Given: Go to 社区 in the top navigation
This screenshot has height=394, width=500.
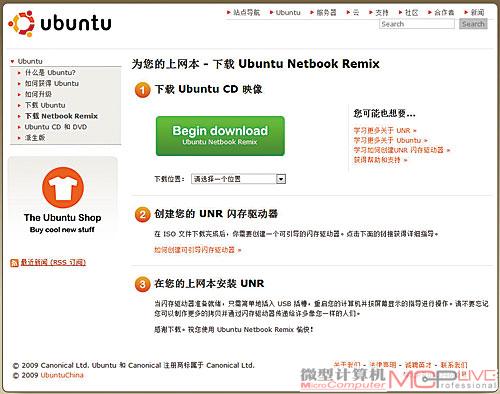Looking at the screenshot, I should (x=411, y=13).
